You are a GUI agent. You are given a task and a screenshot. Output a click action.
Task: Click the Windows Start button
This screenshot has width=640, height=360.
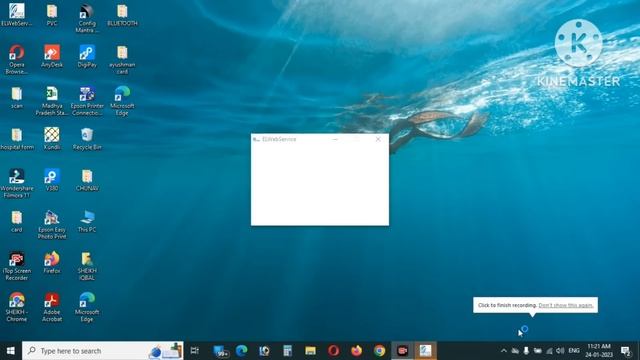pyautogui.click(x=11, y=351)
